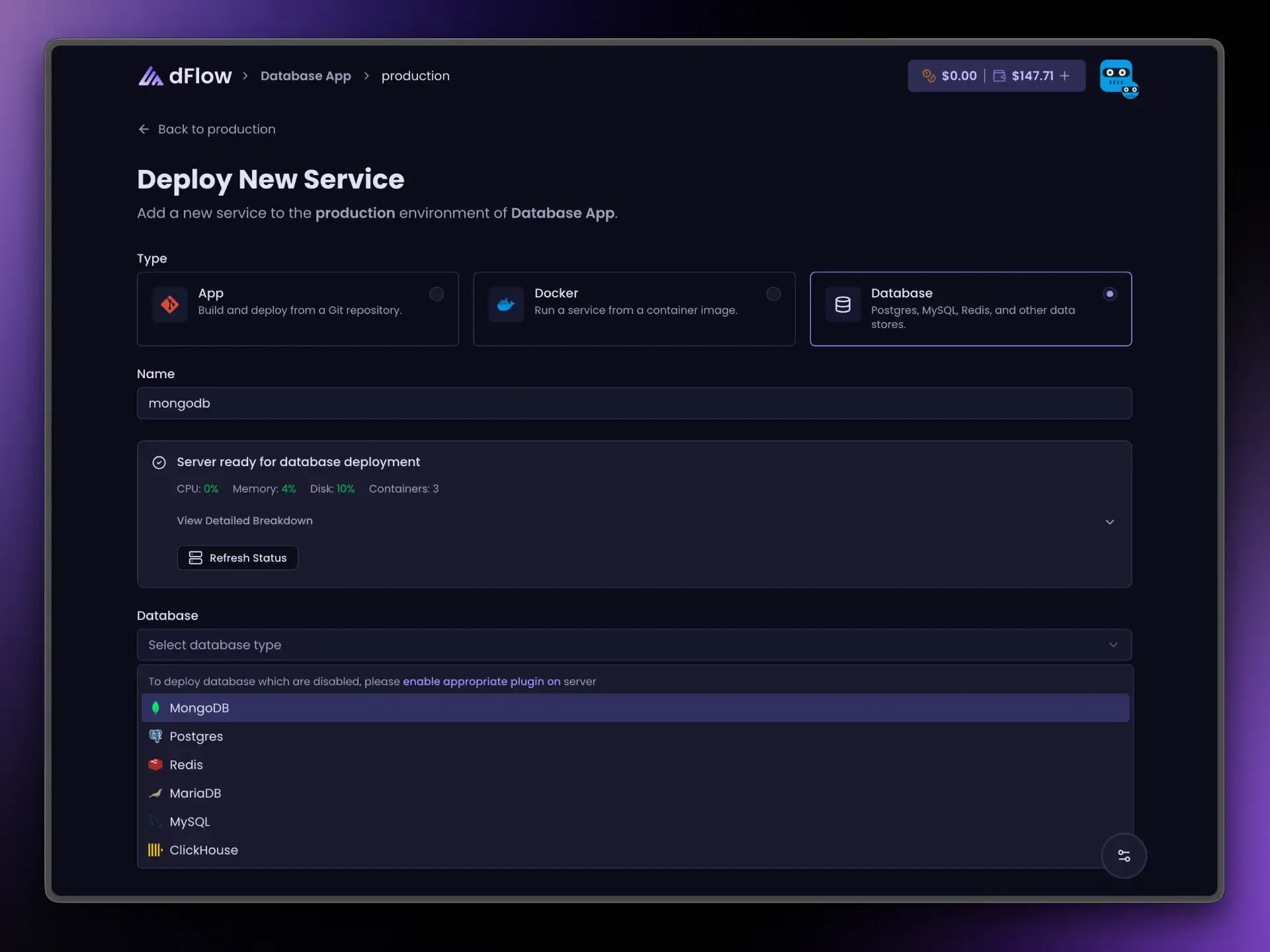
Task: Open the floating settings sliders button
Action: pyautogui.click(x=1124, y=855)
